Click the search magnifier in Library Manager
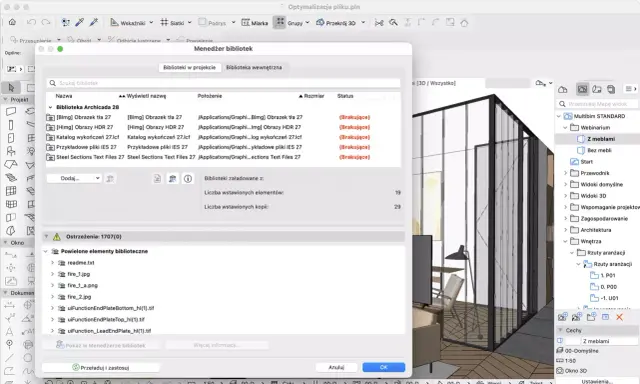640x384 pixels. tap(53, 83)
